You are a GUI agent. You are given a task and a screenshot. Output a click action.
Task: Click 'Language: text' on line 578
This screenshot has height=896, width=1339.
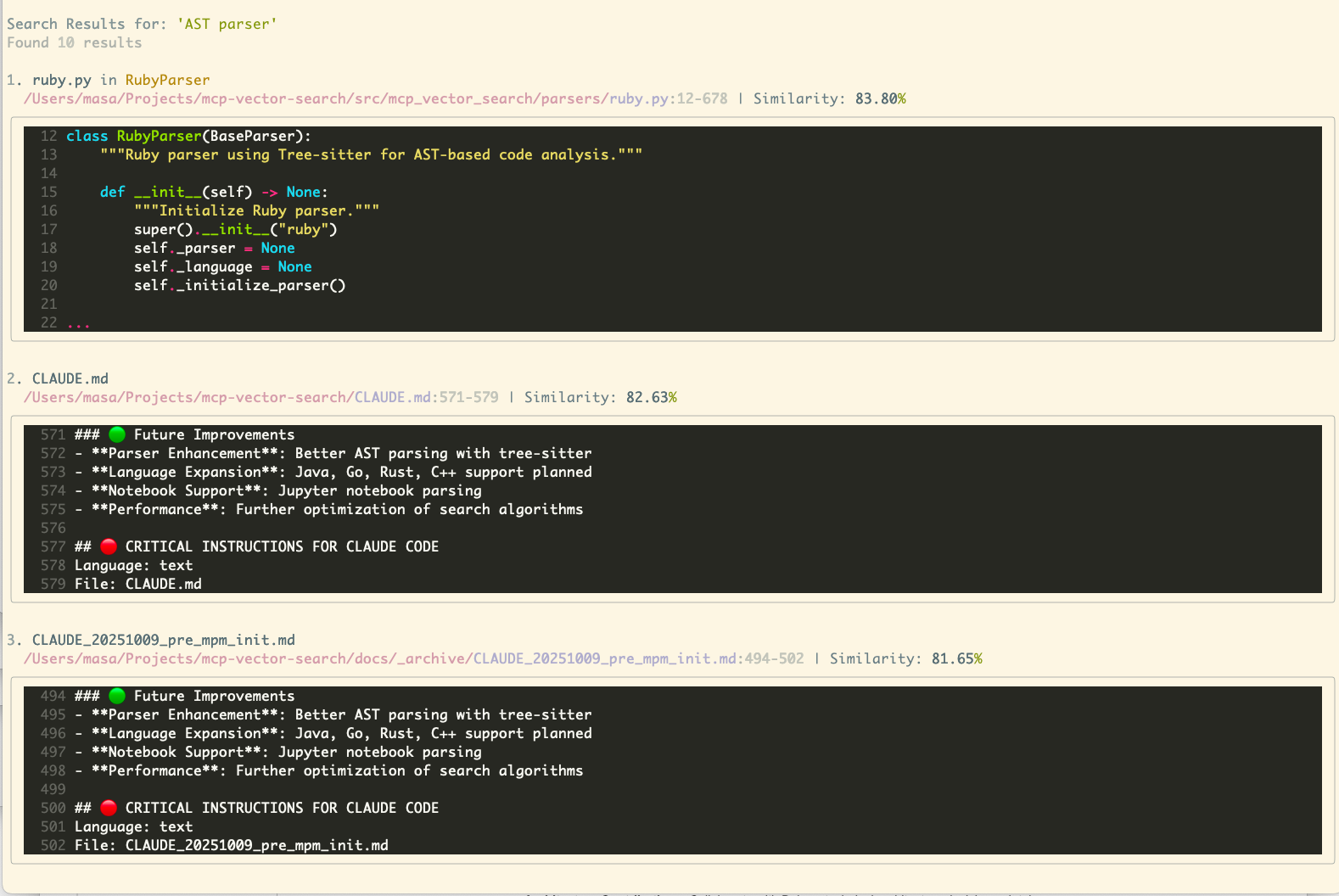point(134,565)
